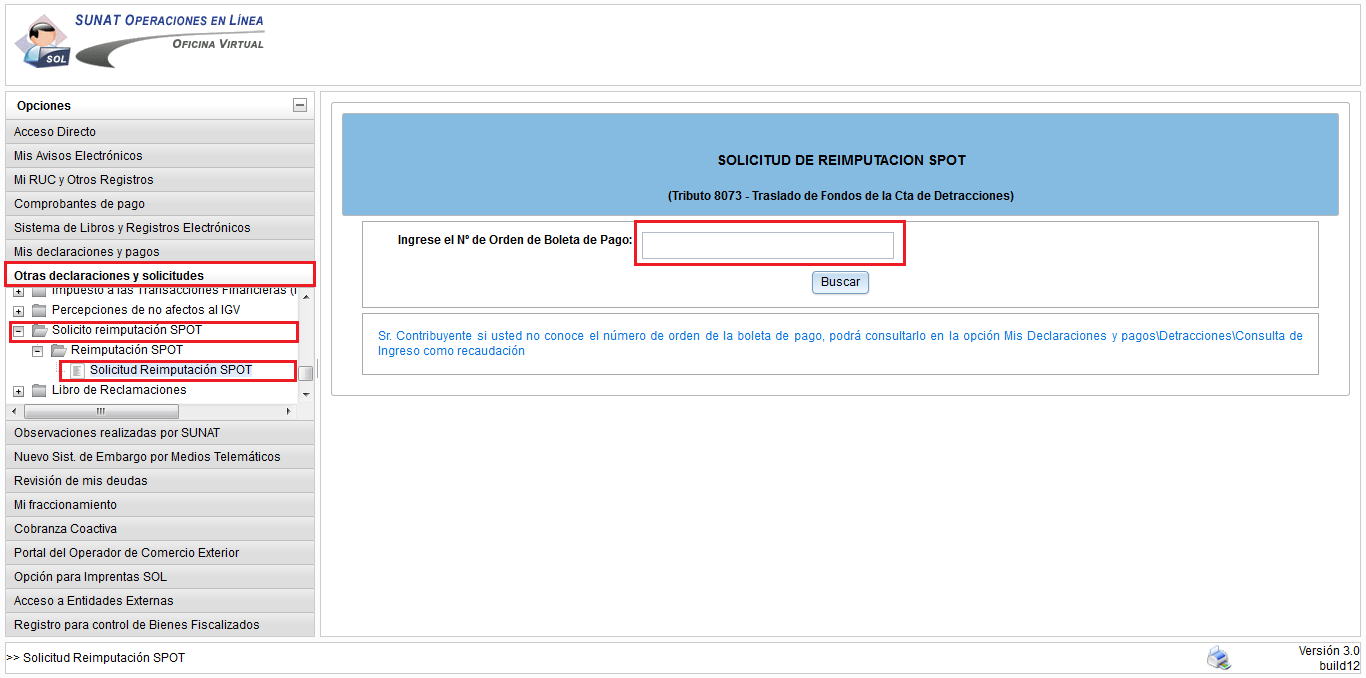
Task: Click the Buscar button
Action: pyautogui.click(x=840, y=282)
